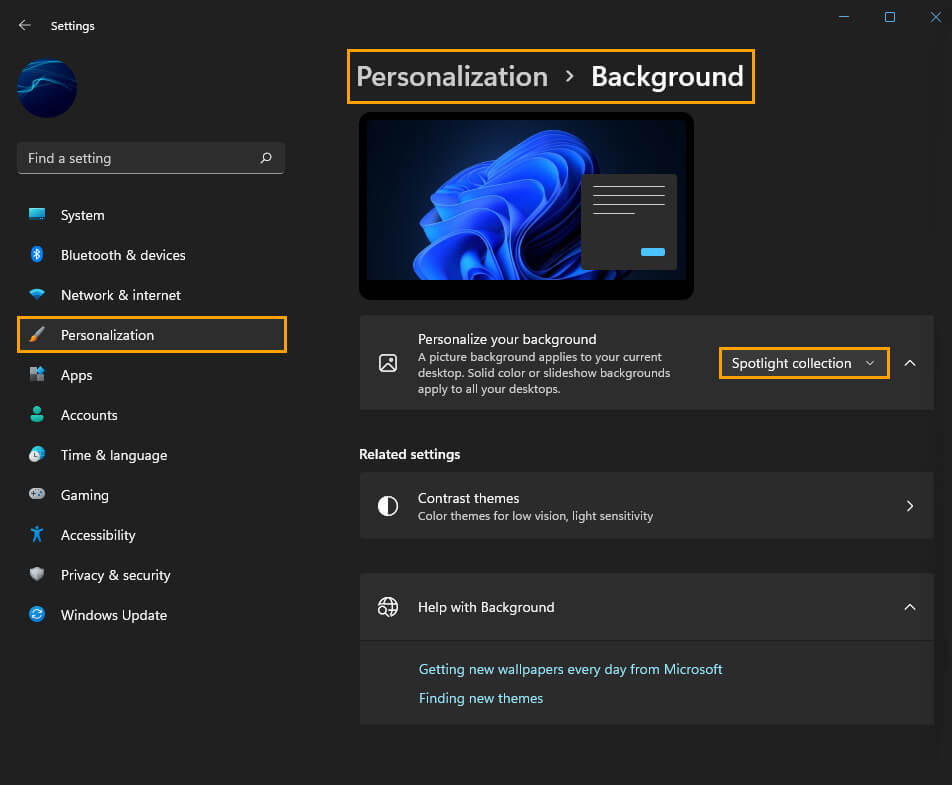Go to Bluetooth & devices
952x785 pixels.
[151, 255]
